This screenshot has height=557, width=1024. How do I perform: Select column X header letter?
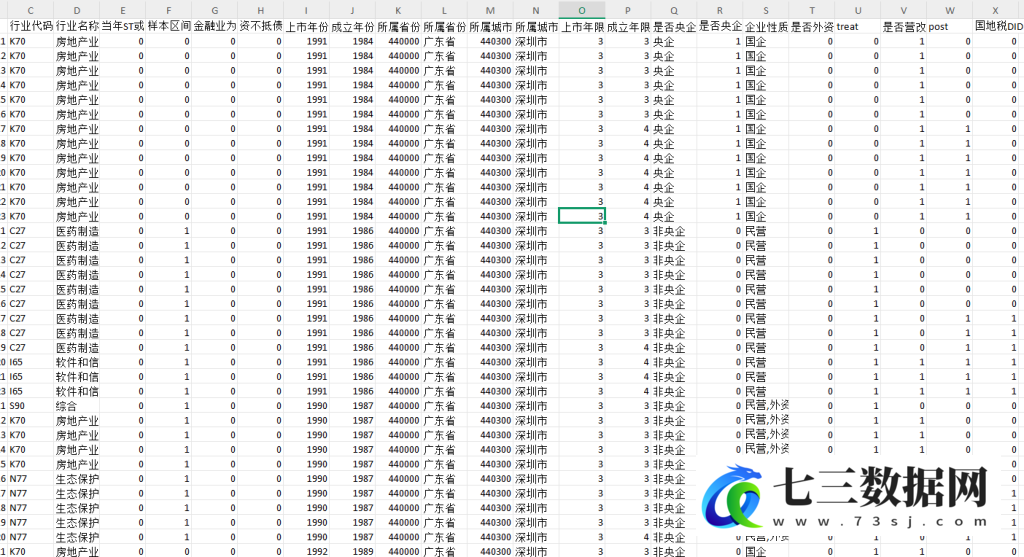pyautogui.click(x=995, y=10)
